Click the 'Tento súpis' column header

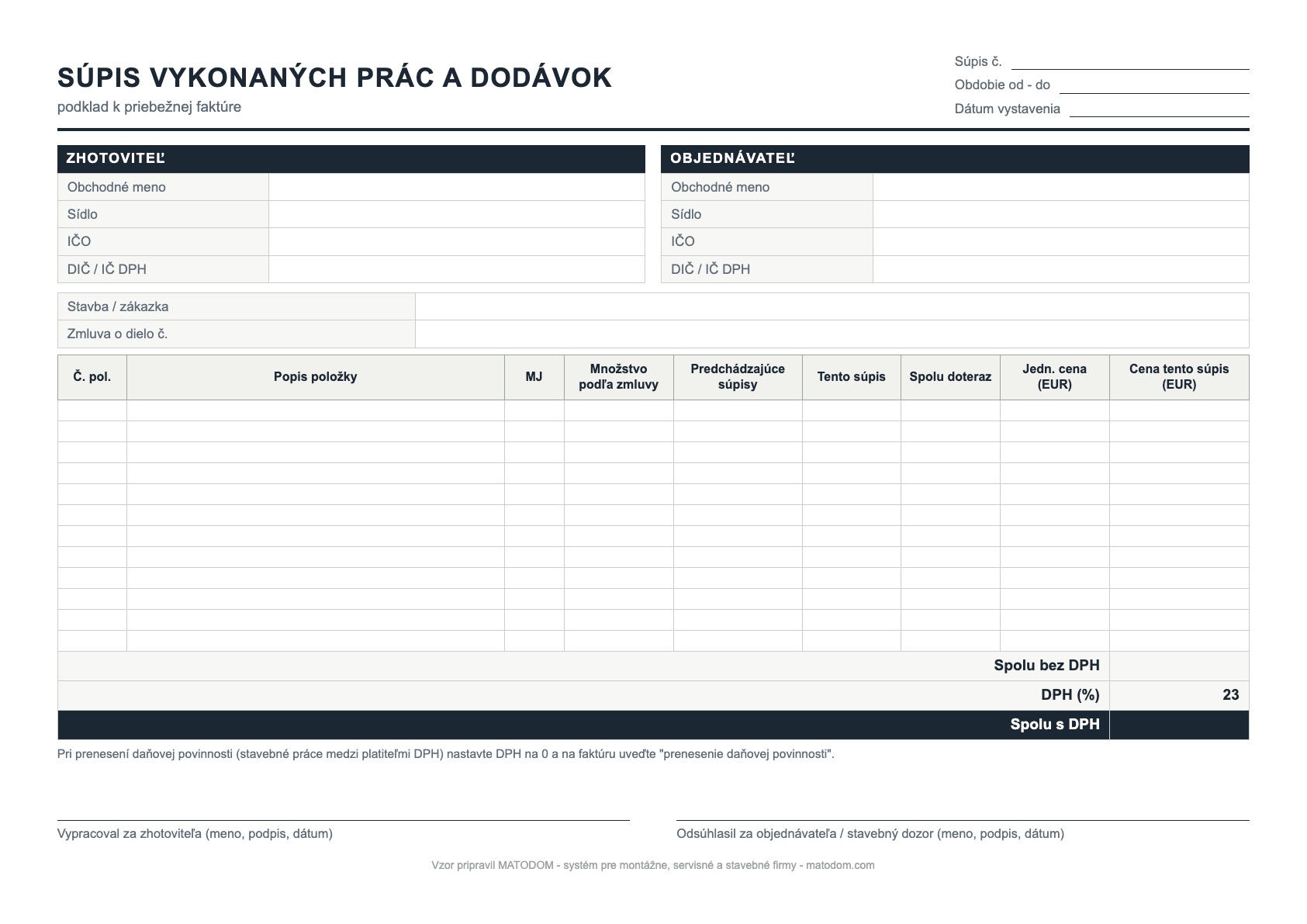click(852, 377)
